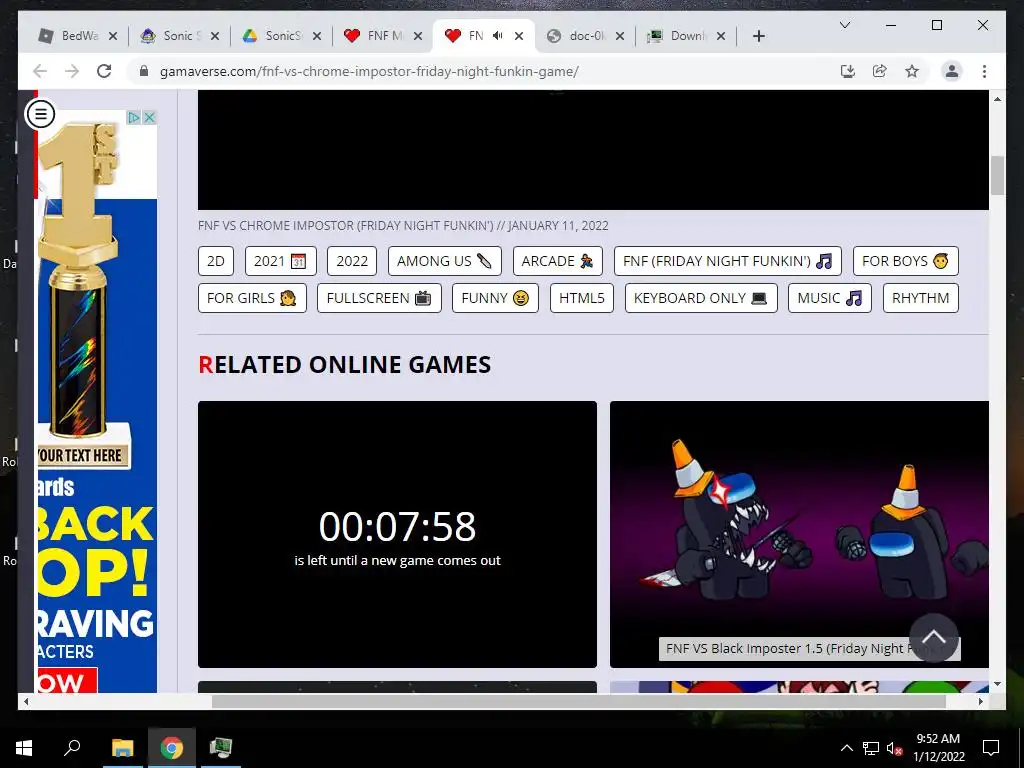Close the doc-0k tab

coord(620,36)
